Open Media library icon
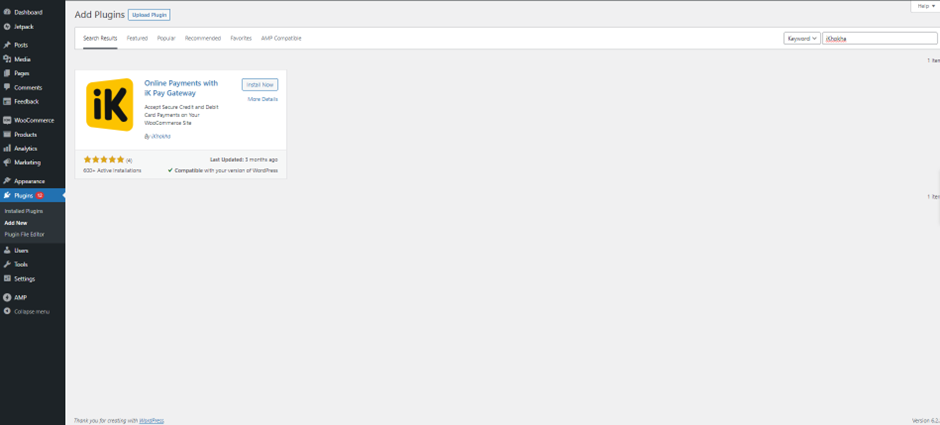The width and height of the screenshot is (940, 425). (7, 59)
